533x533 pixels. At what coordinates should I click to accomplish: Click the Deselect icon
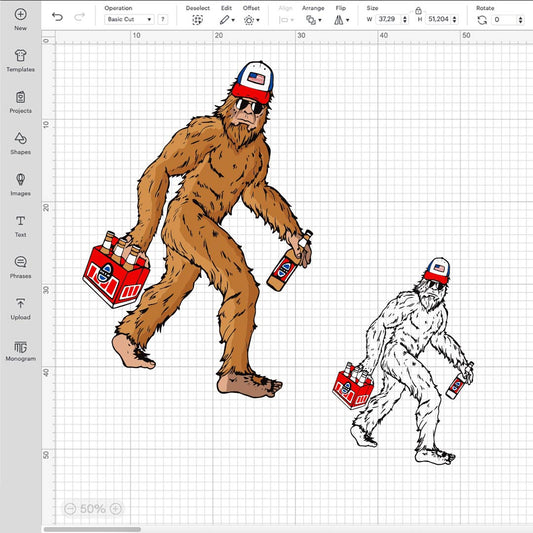pyautogui.click(x=197, y=20)
